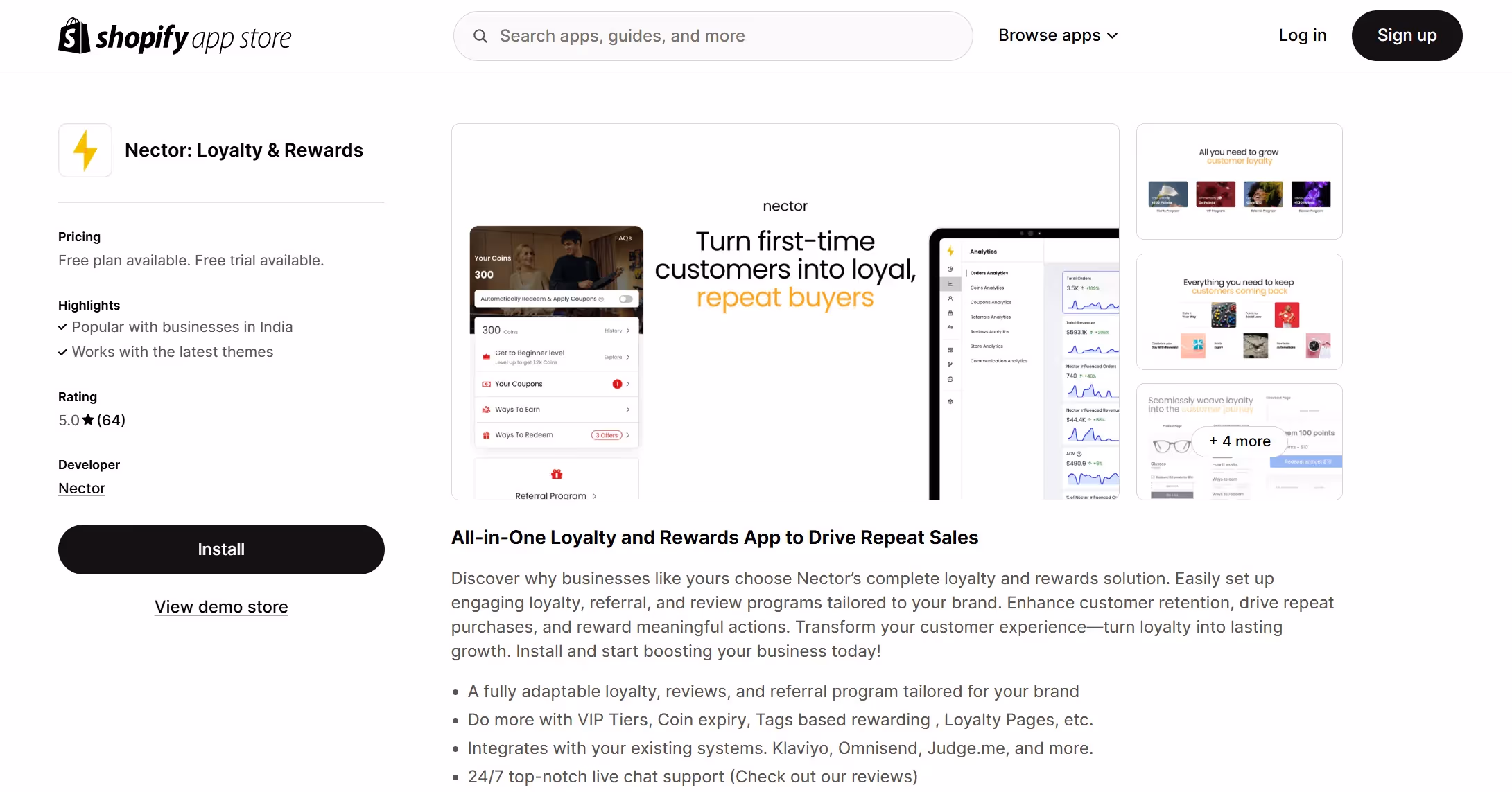Click the 'All-in-One Loyalty and Rewards App' heading
The width and height of the screenshot is (1512, 792).
(x=715, y=538)
